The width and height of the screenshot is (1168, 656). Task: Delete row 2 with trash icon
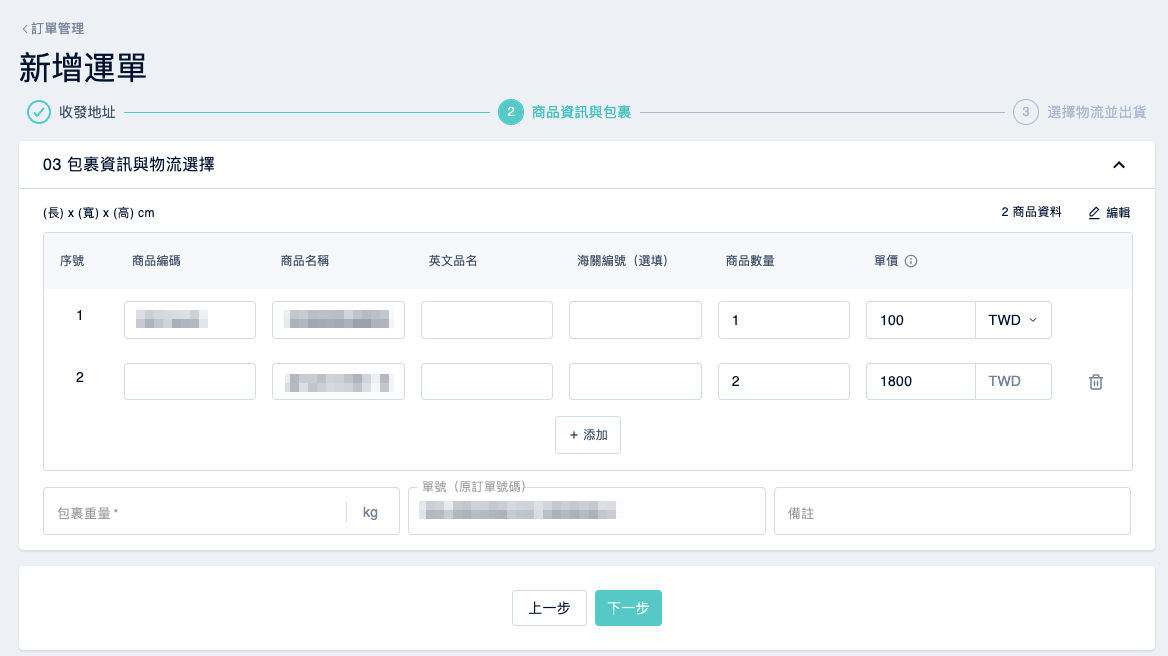click(x=1096, y=382)
